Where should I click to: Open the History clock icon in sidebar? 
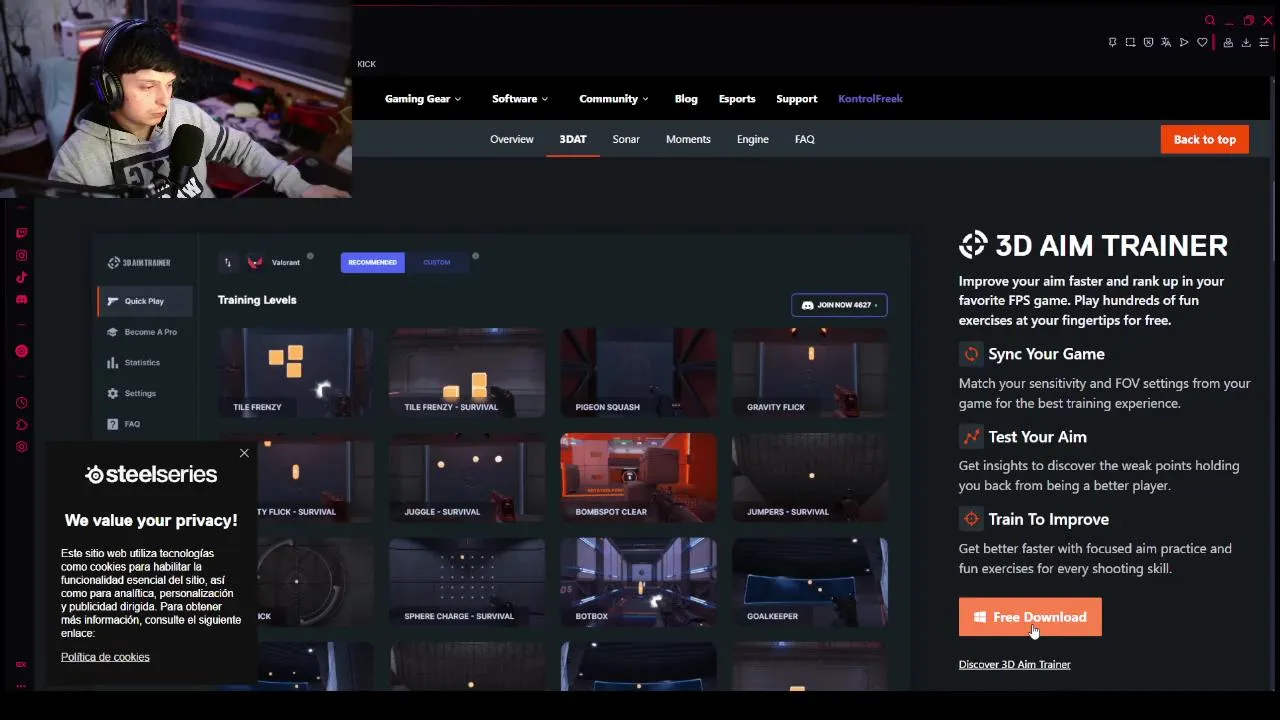tap(21, 403)
